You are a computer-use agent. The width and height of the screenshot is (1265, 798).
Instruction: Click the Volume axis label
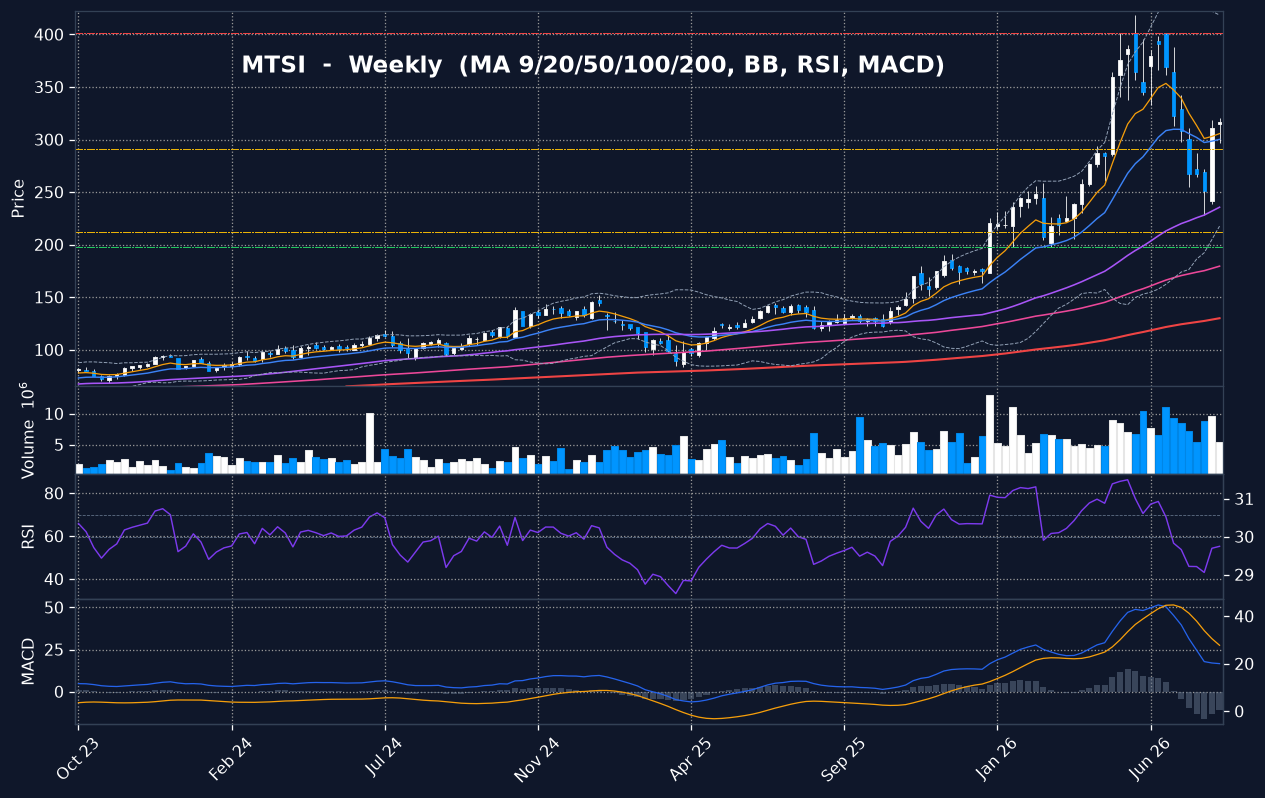(x=28, y=430)
